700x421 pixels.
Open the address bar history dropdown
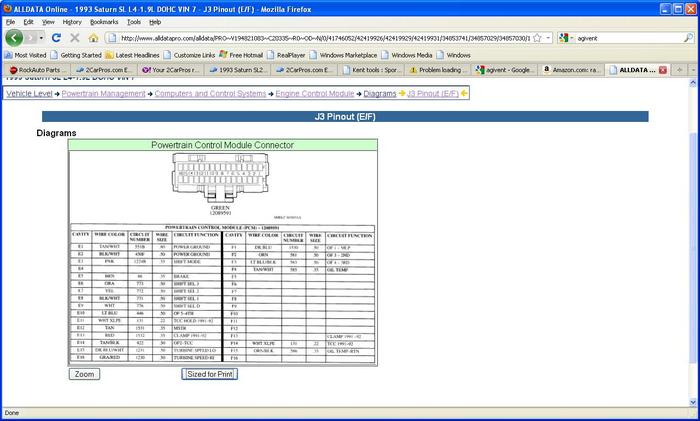[x=548, y=38]
